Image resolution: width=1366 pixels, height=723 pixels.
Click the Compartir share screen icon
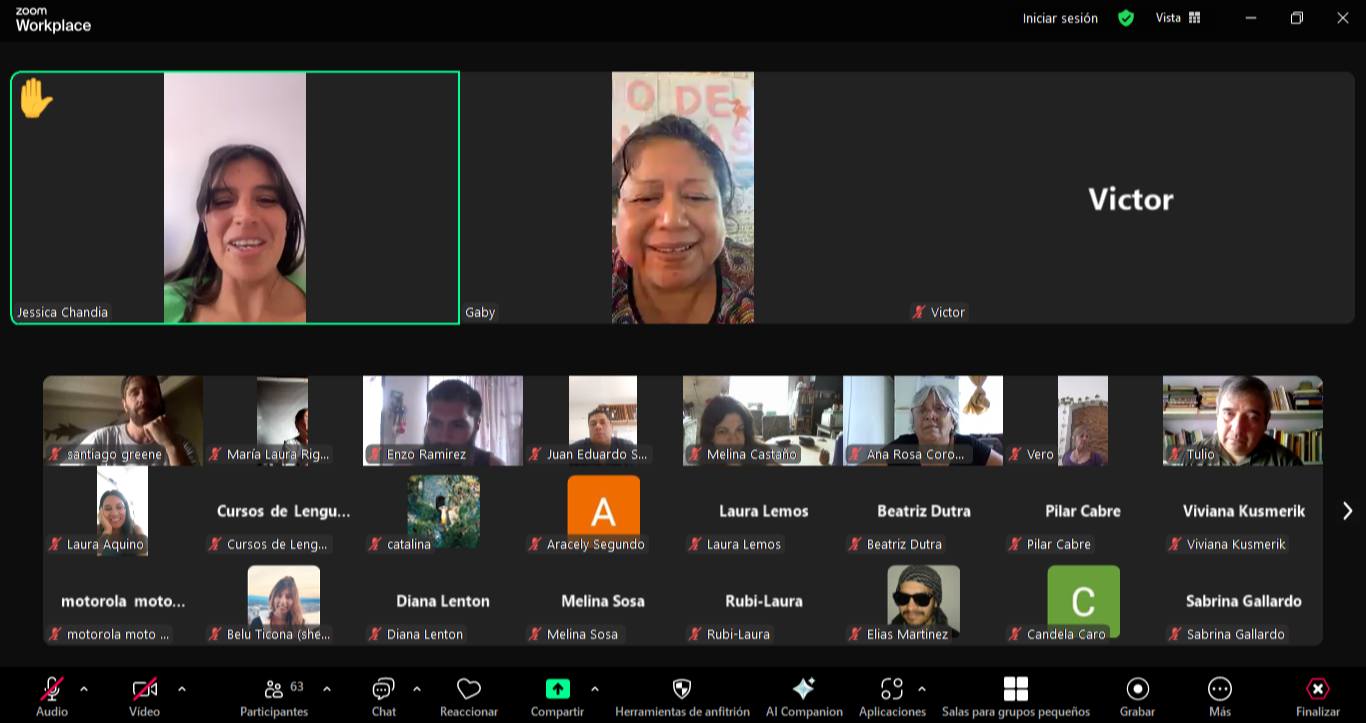(x=557, y=689)
